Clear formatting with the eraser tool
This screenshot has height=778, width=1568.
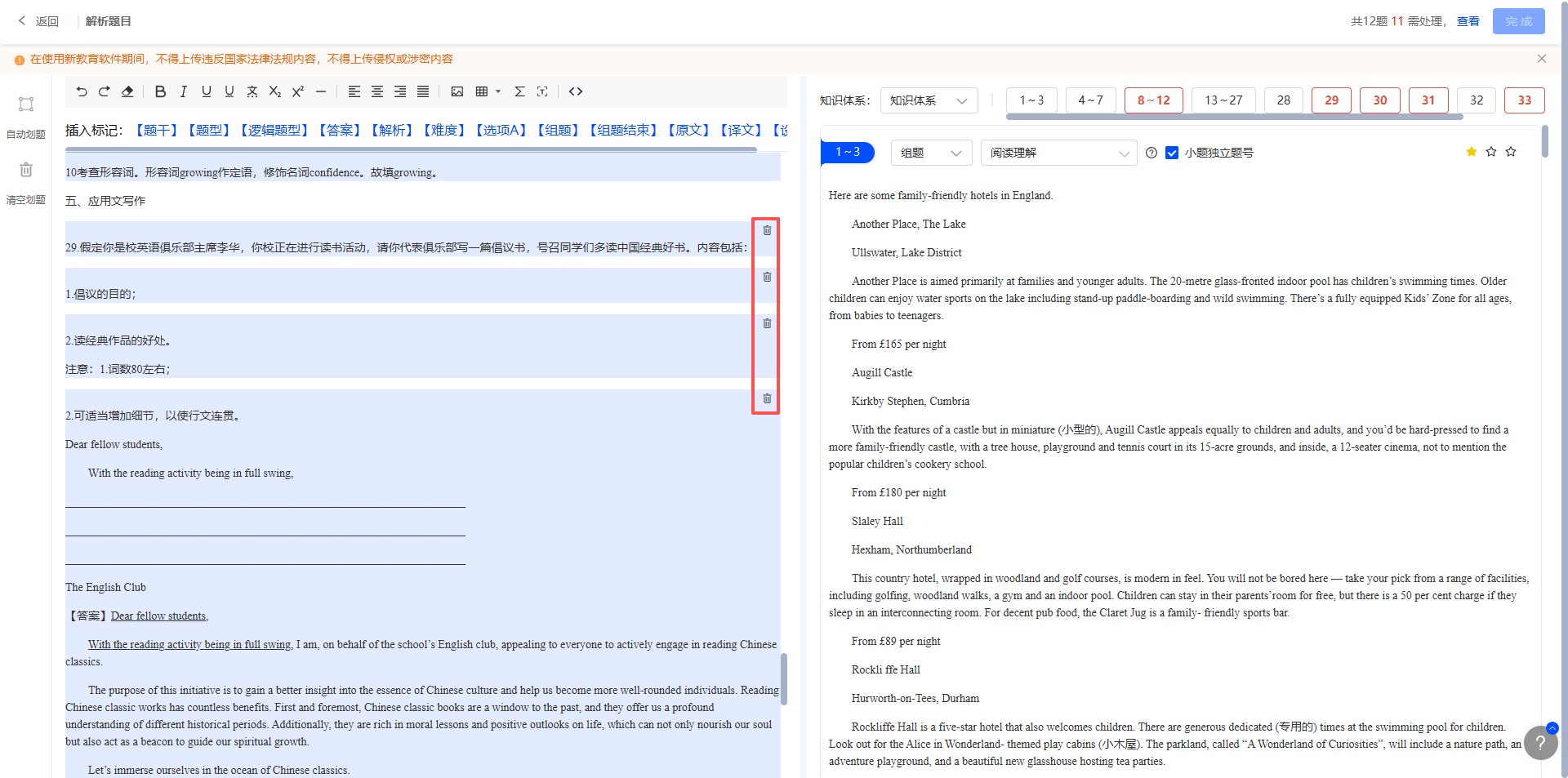[x=127, y=91]
